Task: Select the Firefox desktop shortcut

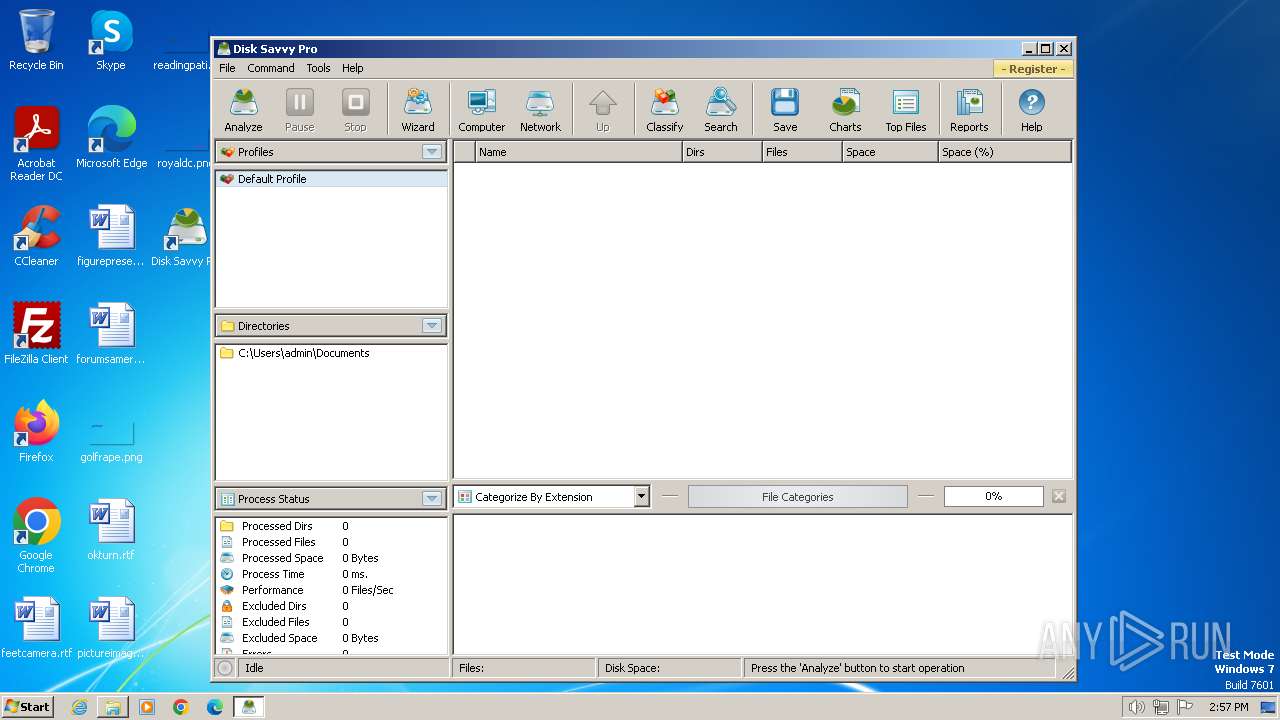Action: coord(36,432)
